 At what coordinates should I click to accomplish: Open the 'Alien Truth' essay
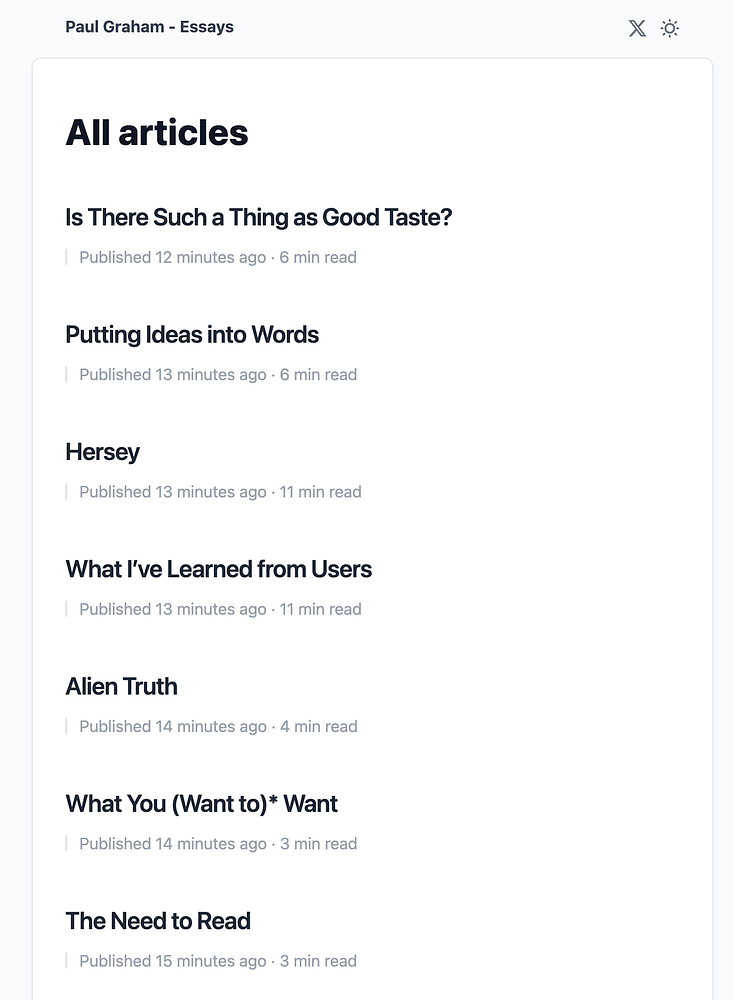click(121, 686)
